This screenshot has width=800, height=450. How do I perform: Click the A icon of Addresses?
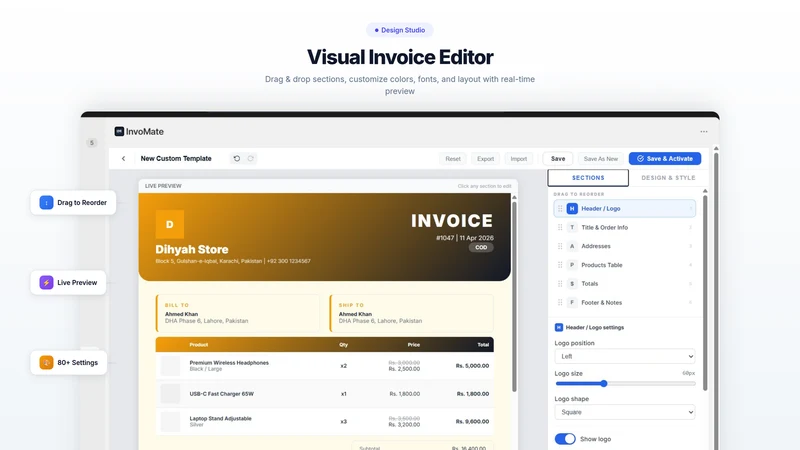572,246
